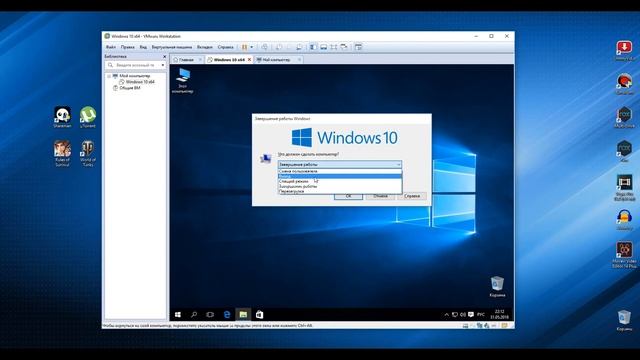Image resolution: width=640 pixels, height=360 pixels.
Task: Open File Explorer on guest taskbar
Action: pos(243,315)
